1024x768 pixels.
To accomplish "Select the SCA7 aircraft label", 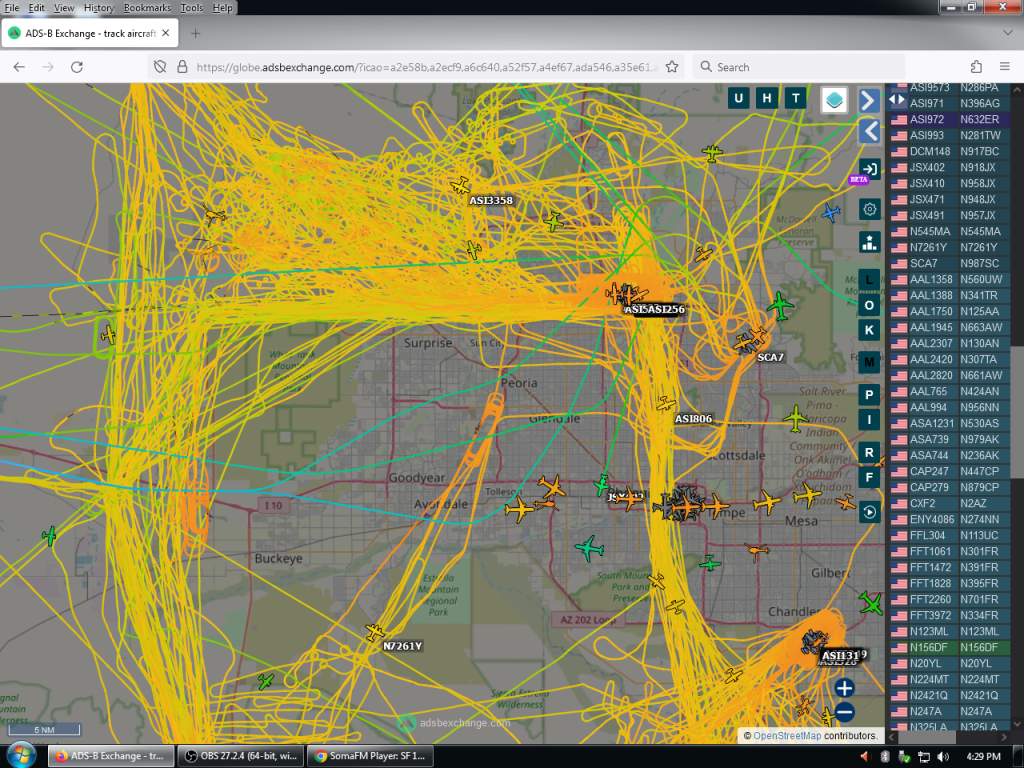I will click(x=770, y=357).
